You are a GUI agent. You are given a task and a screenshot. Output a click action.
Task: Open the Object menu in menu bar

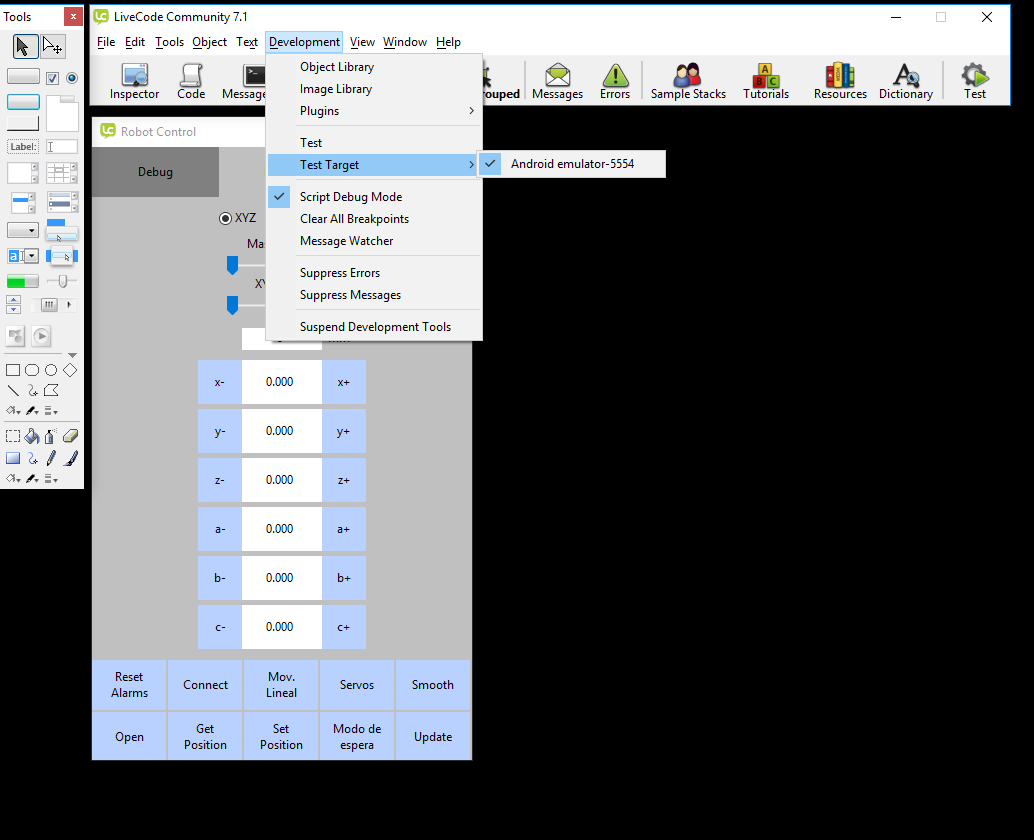(x=209, y=42)
